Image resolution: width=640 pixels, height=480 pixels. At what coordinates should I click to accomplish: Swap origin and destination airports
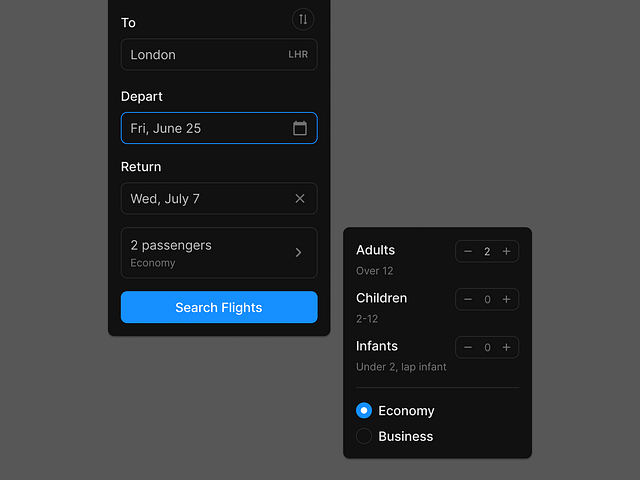[x=303, y=19]
